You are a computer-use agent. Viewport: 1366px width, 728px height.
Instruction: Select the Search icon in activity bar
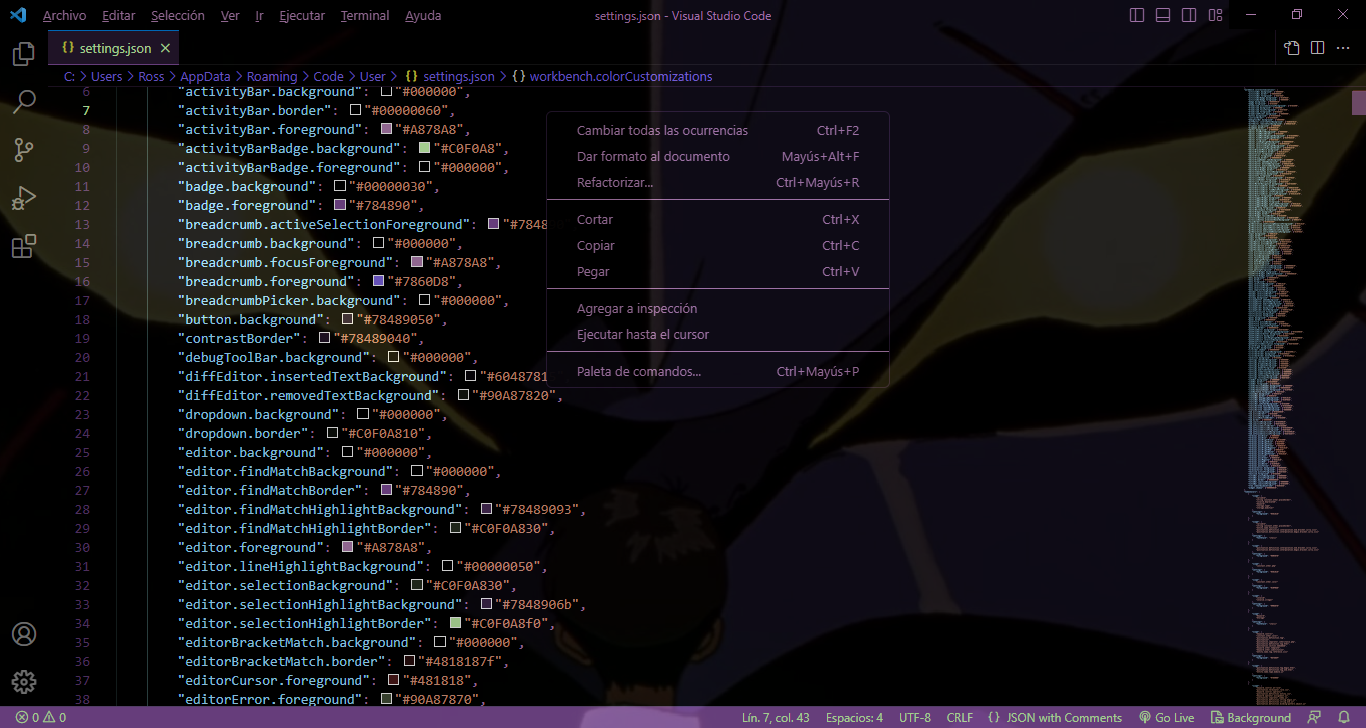[23, 102]
